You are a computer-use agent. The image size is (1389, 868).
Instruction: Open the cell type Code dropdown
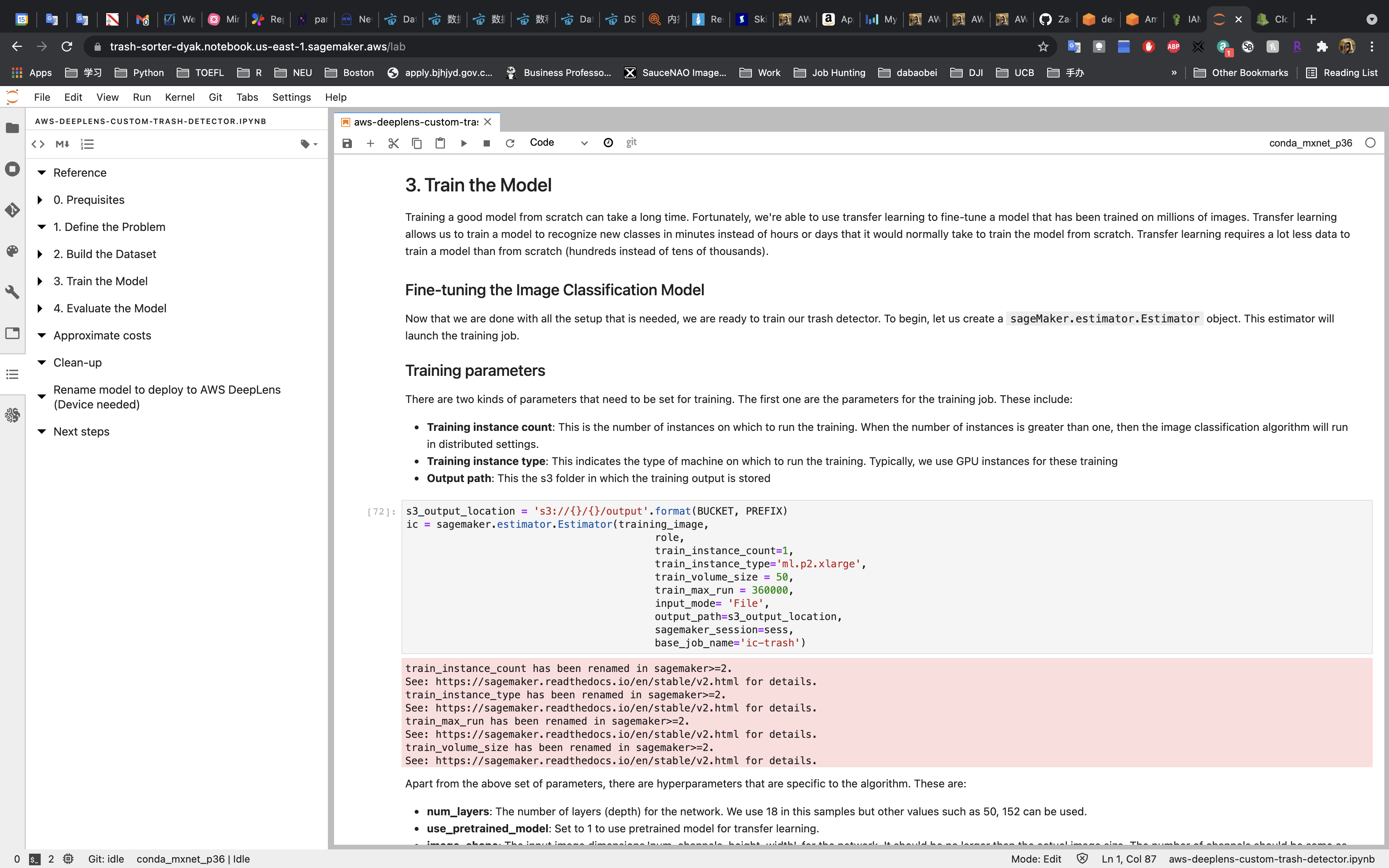tap(558, 143)
